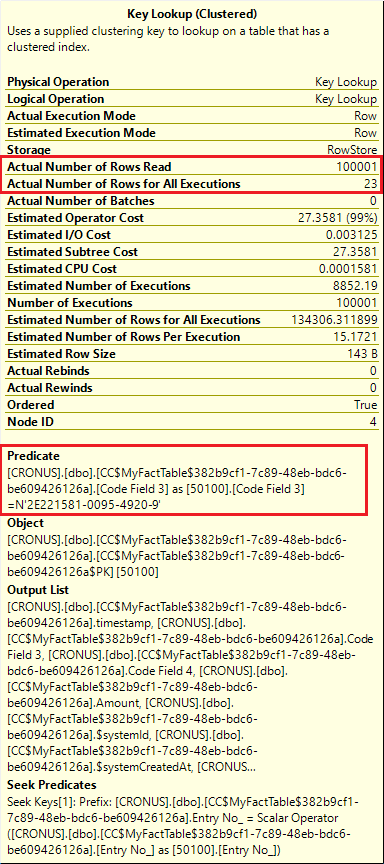Click the 8852.19 estimated executions value
Image resolution: width=384 pixels, height=864 pixels.
tap(356, 287)
